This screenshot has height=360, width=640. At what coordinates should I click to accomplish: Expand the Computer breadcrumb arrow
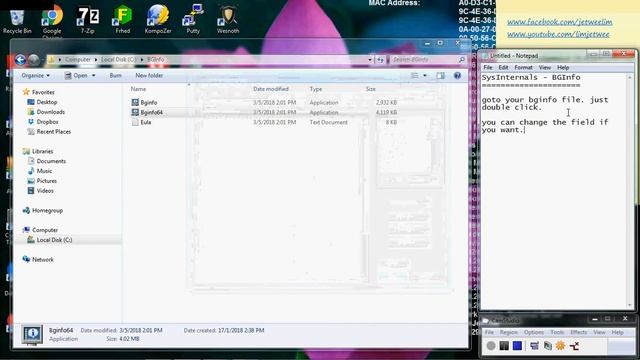[96, 60]
